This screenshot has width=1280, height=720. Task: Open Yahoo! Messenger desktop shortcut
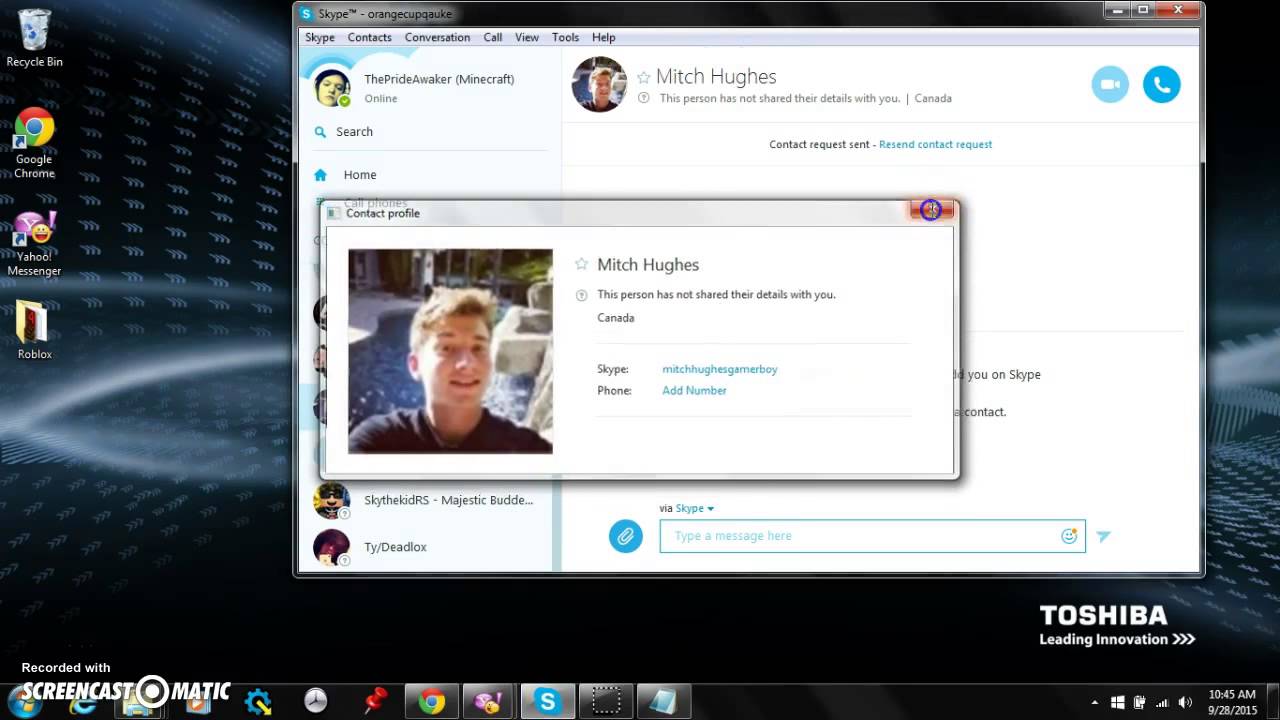click(34, 243)
